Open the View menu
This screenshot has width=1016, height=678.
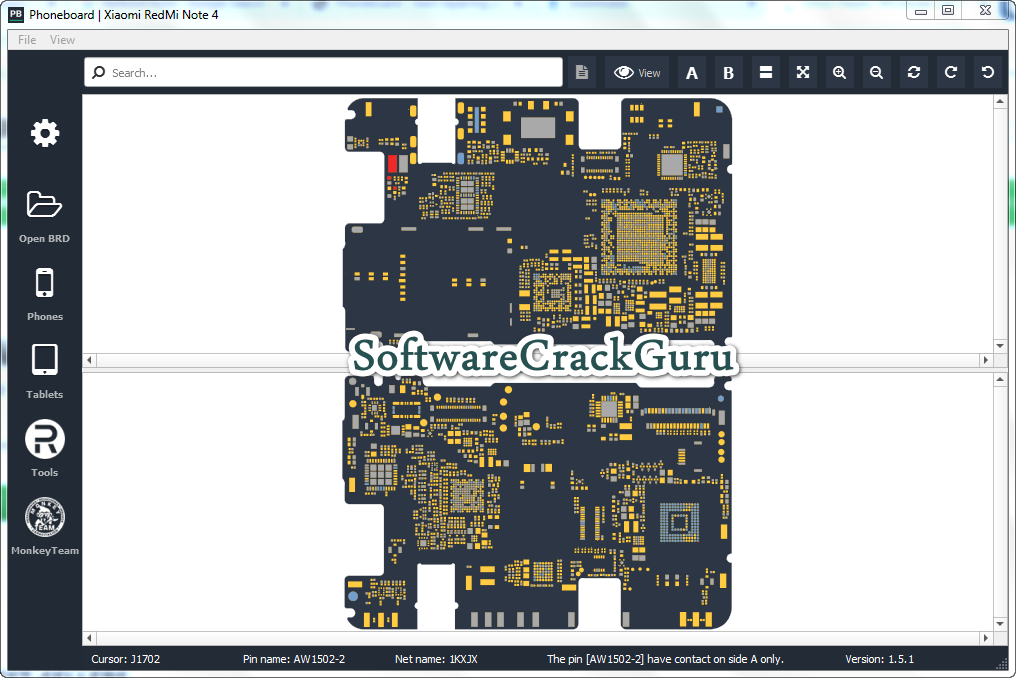point(62,40)
